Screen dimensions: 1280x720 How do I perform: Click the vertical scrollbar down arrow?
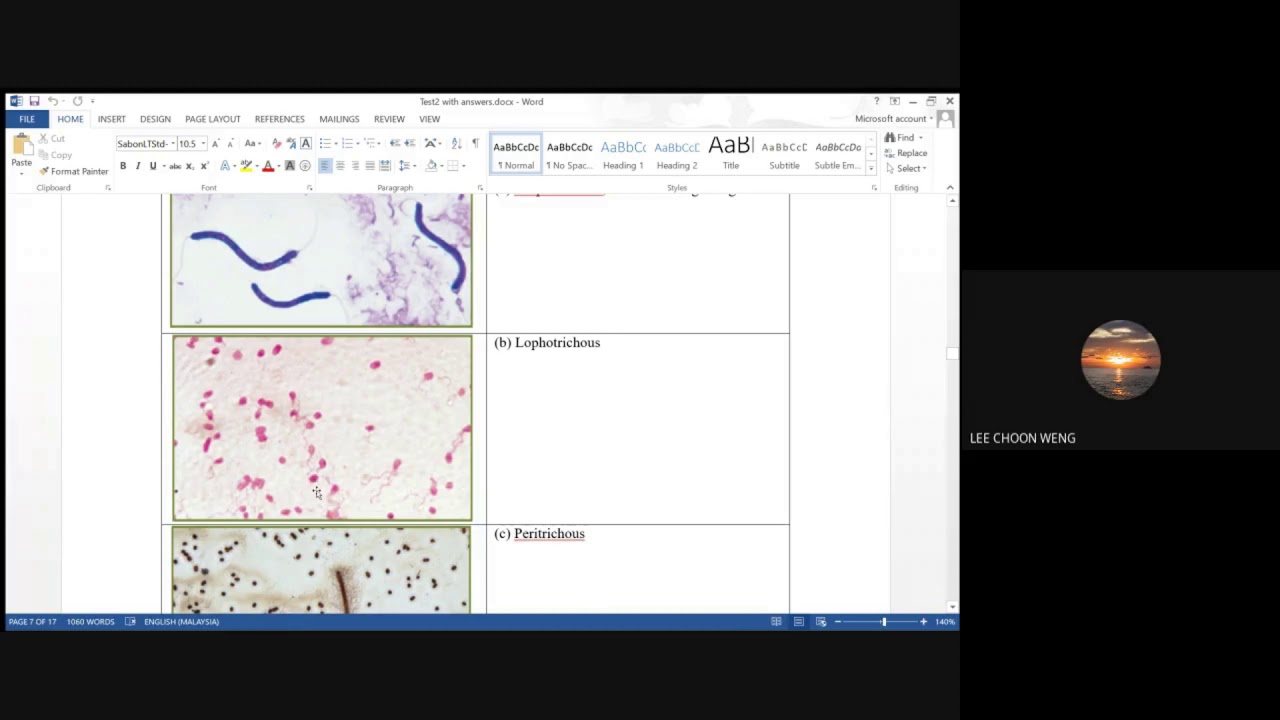tap(952, 606)
